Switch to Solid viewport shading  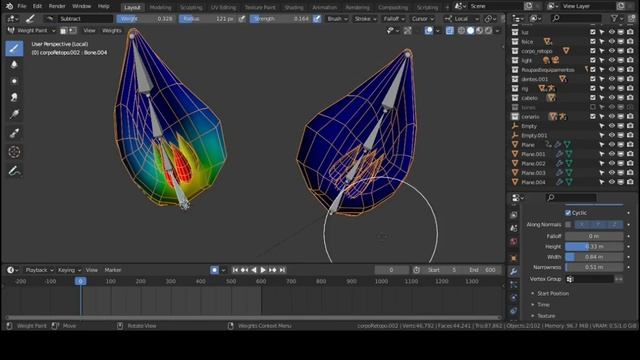coord(471,31)
